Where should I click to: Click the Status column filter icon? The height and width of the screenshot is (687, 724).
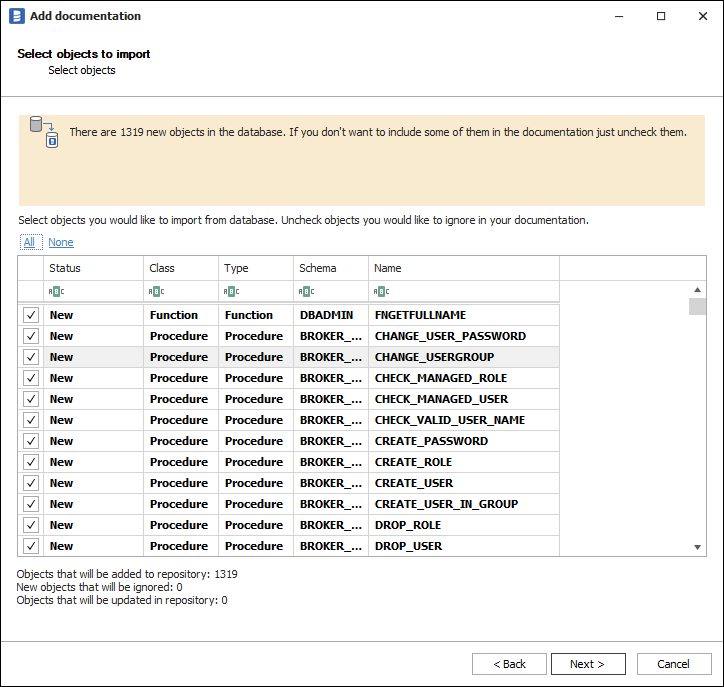55,291
